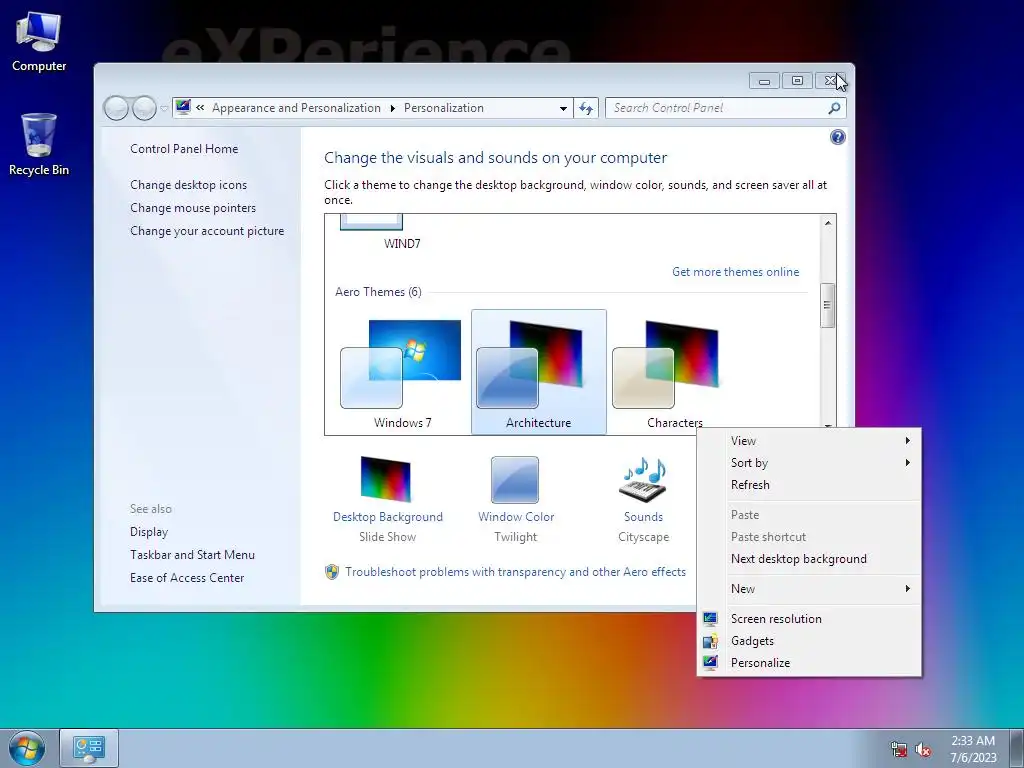Open Change your account picture link
Viewport: 1024px width, 768px height.
[207, 231]
